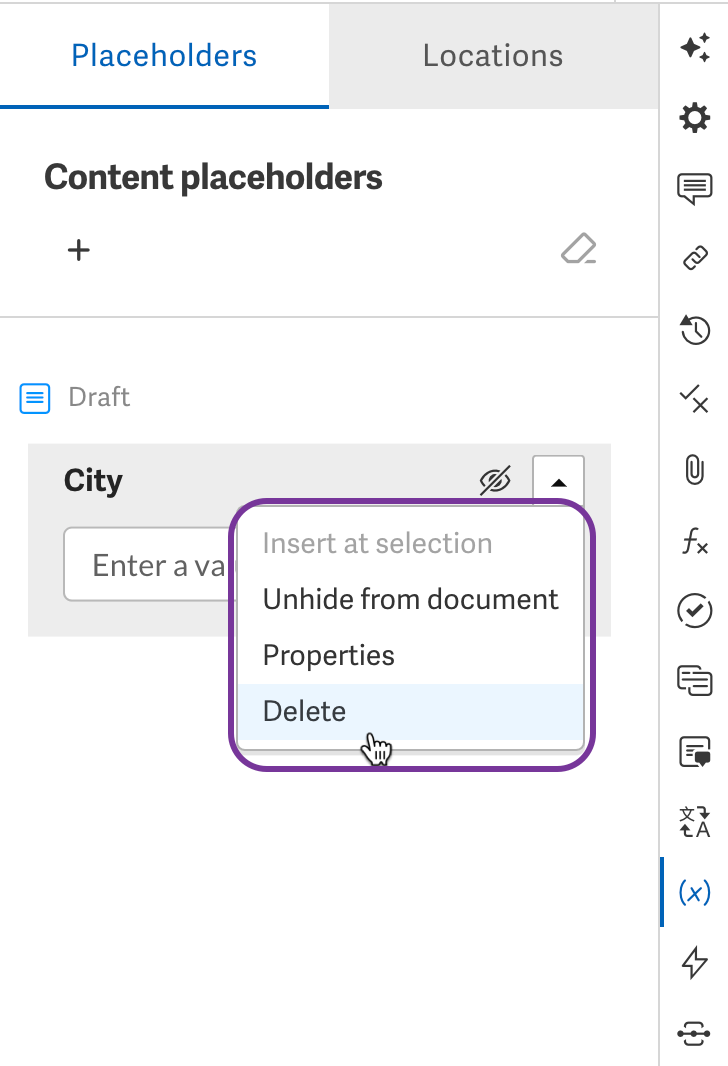Click the Enter a value input field
Image resolution: width=728 pixels, height=1066 pixels.
[x=150, y=564]
